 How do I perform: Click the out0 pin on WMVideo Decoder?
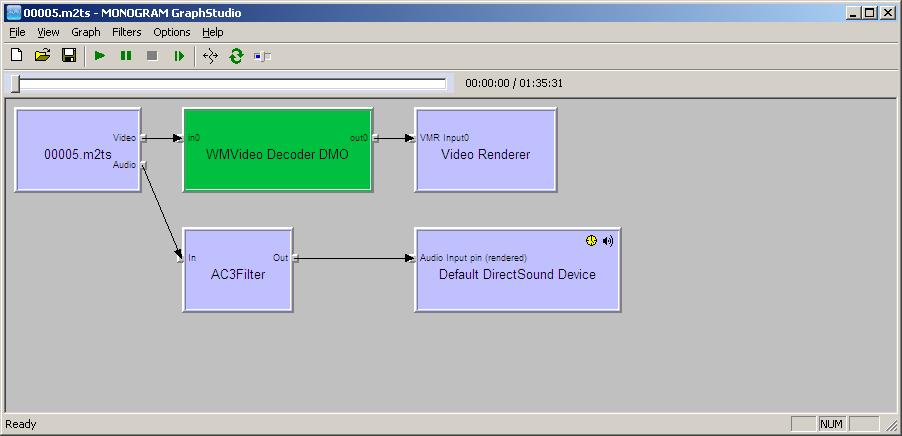click(x=375, y=138)
